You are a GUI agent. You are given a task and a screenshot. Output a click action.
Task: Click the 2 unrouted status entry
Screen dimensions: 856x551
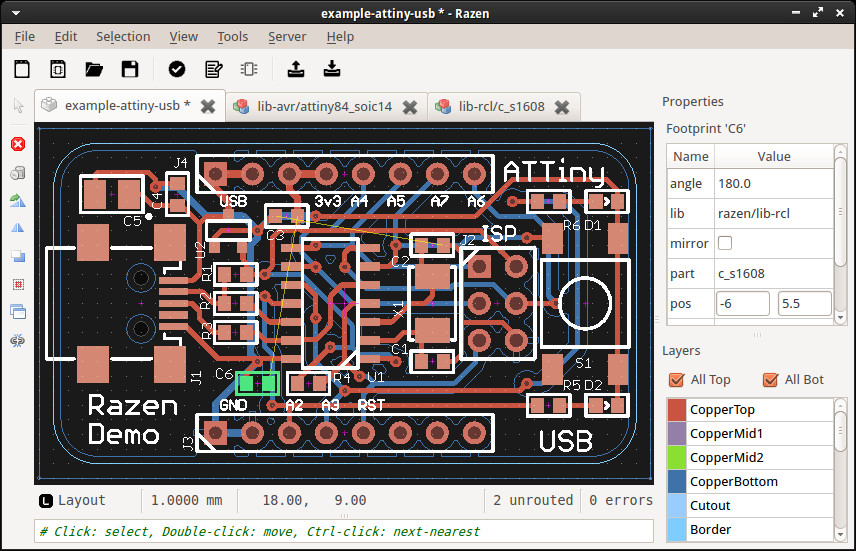[x=533, y=501]
